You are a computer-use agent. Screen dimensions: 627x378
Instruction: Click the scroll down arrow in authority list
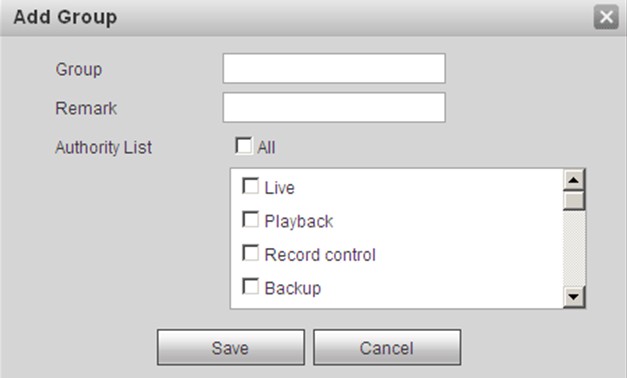point(574,297)
